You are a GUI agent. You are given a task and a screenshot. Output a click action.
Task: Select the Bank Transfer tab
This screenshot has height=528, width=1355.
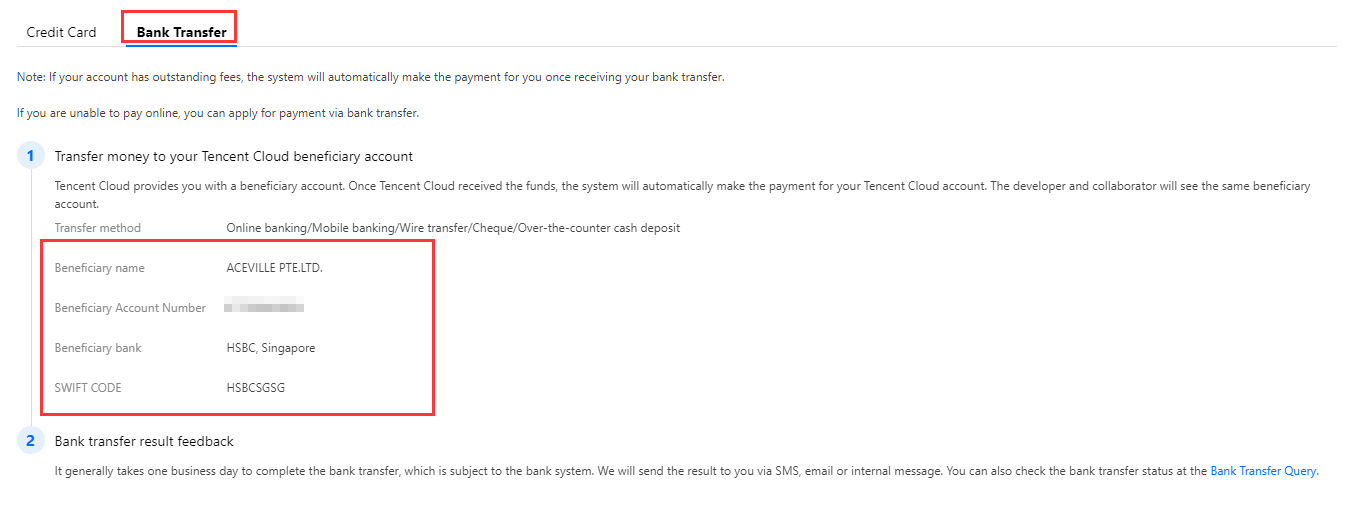pos(181,32)
